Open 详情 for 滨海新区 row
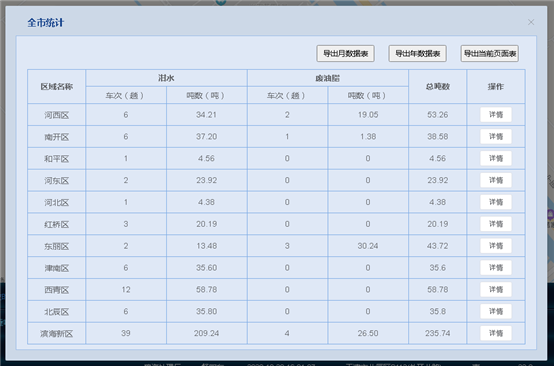This screenshot has width=554, height=366. [496, 333]
